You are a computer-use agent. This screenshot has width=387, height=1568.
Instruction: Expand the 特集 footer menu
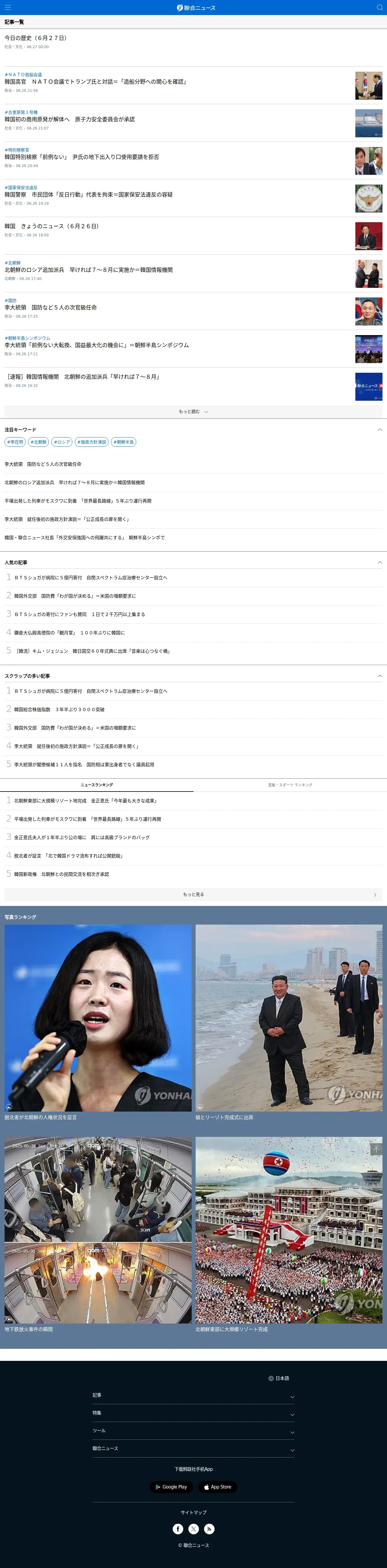point(193,1413)
